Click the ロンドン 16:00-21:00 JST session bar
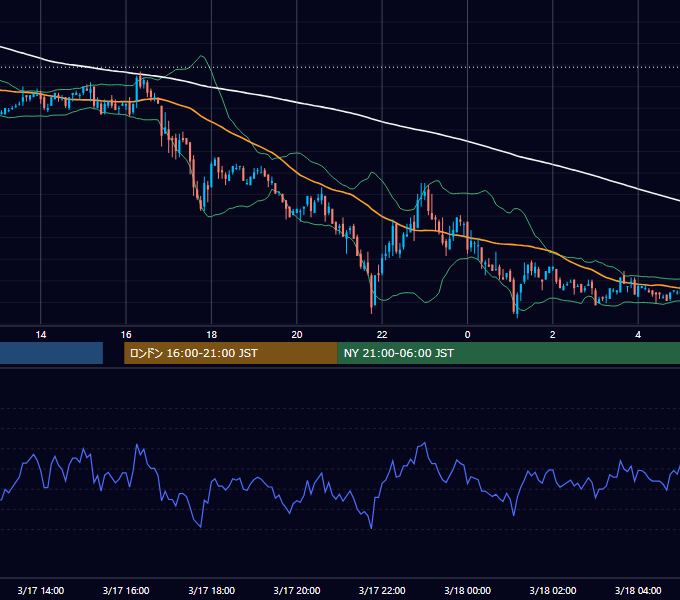 click(x=231, y=353)
